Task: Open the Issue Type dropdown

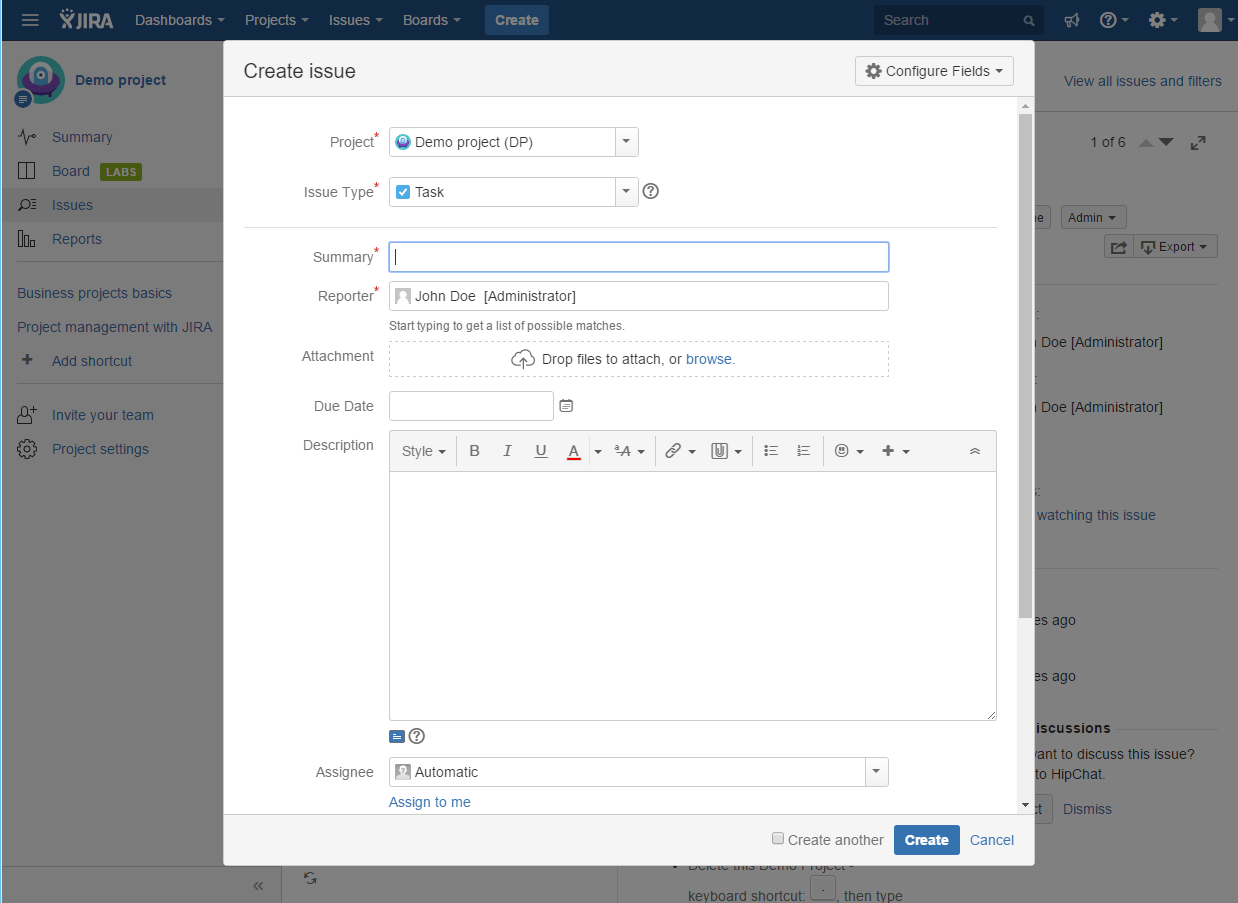Action: click(626, 192)
